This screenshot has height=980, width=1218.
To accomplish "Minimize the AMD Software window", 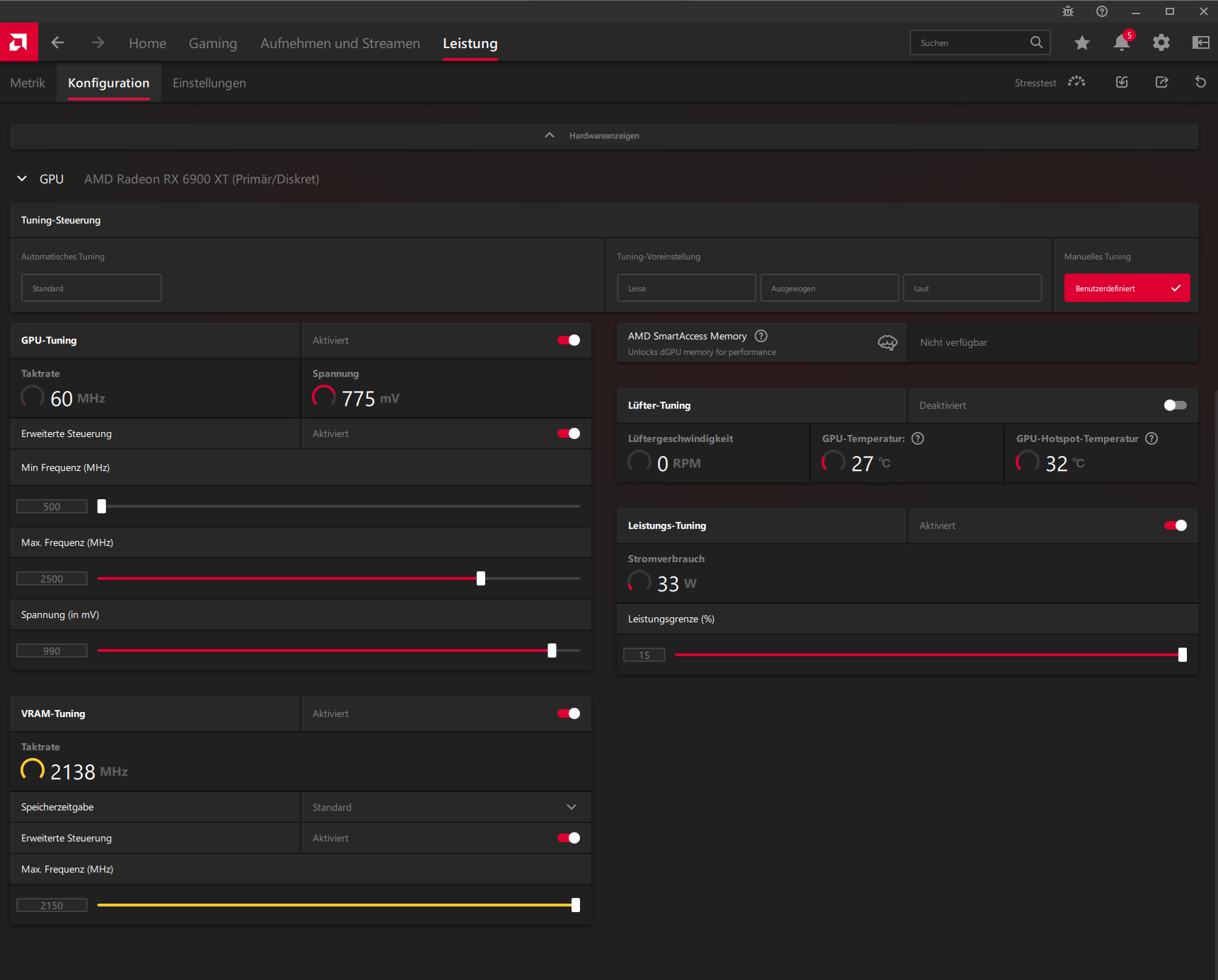I will [1136, 11].
